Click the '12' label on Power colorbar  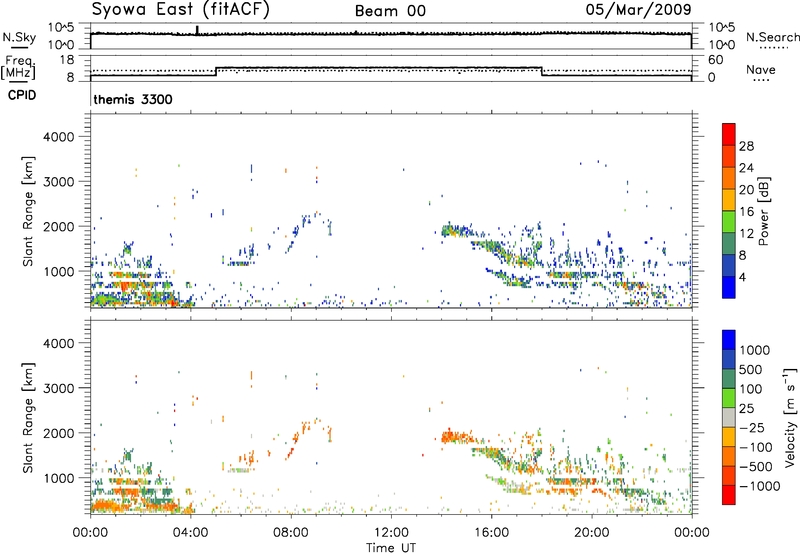746,234
